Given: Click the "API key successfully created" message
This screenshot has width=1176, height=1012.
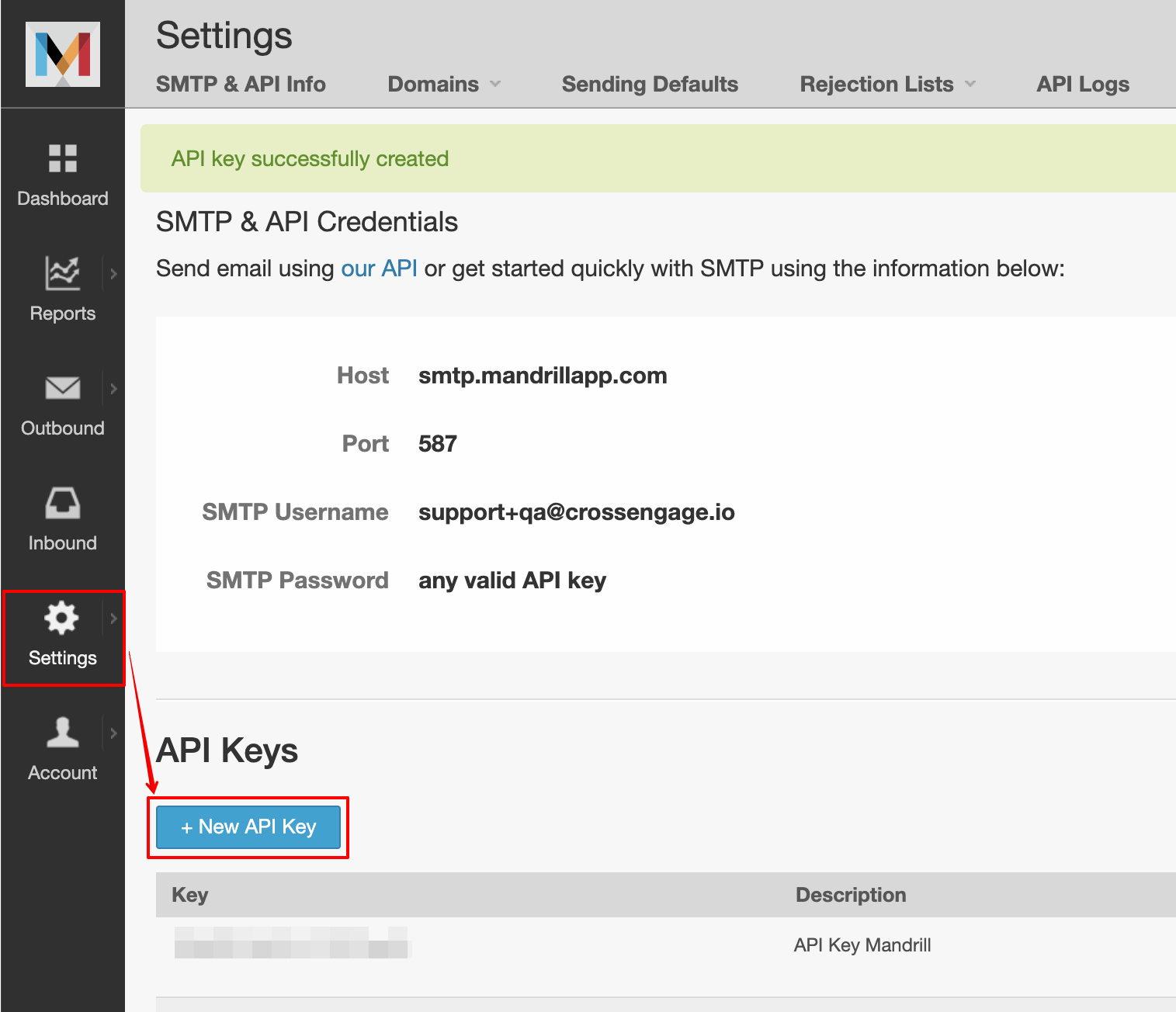Looking at the screenshot, I should click(x=310, y=158).
